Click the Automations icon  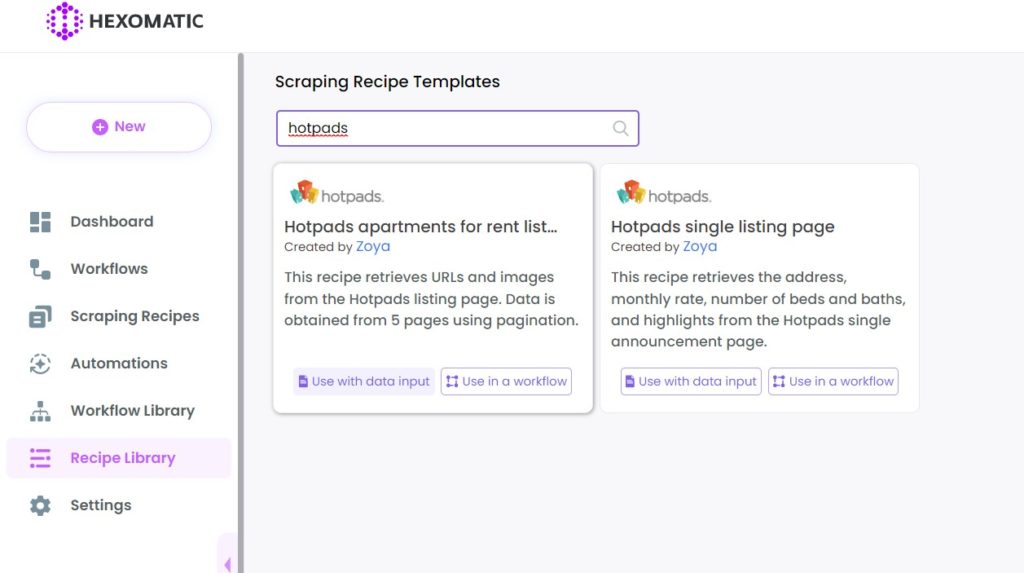[40, 363]
